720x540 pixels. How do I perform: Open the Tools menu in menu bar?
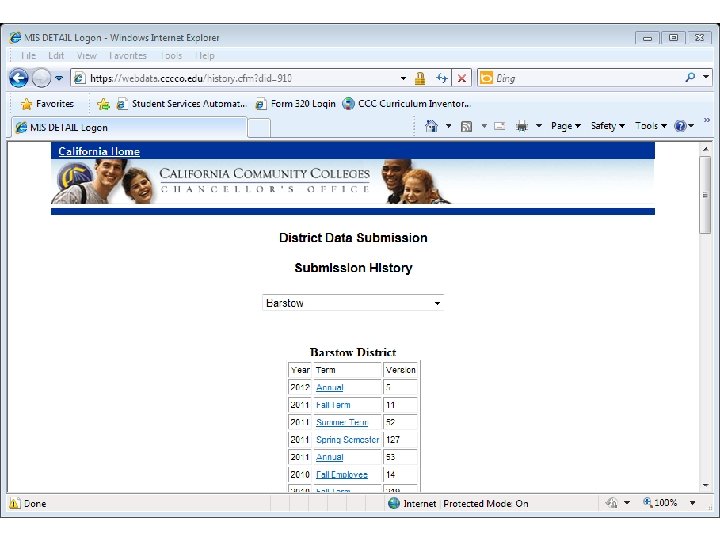pos(172,56)
